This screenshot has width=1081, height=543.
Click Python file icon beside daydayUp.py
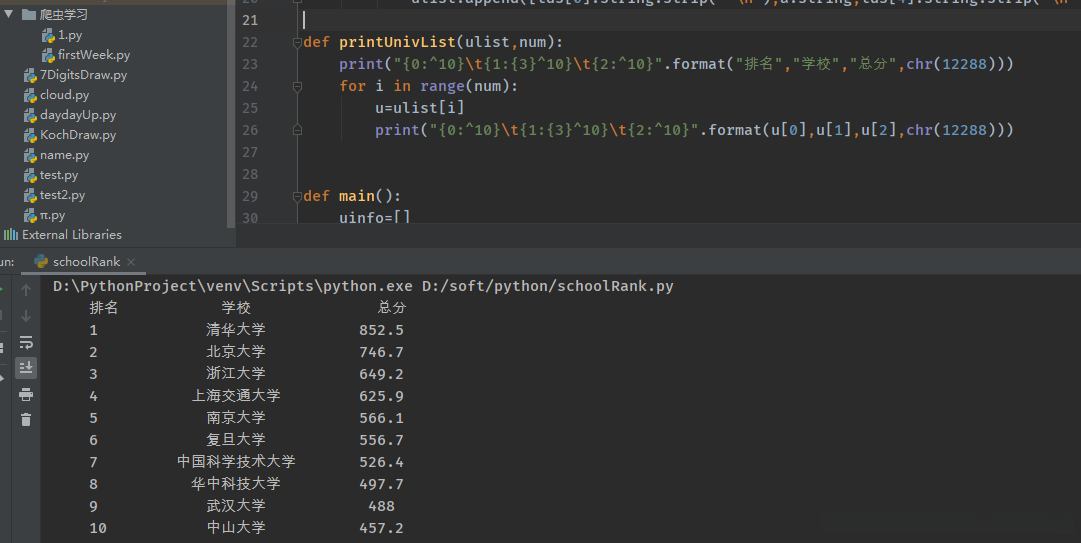(x=30, y=115)
